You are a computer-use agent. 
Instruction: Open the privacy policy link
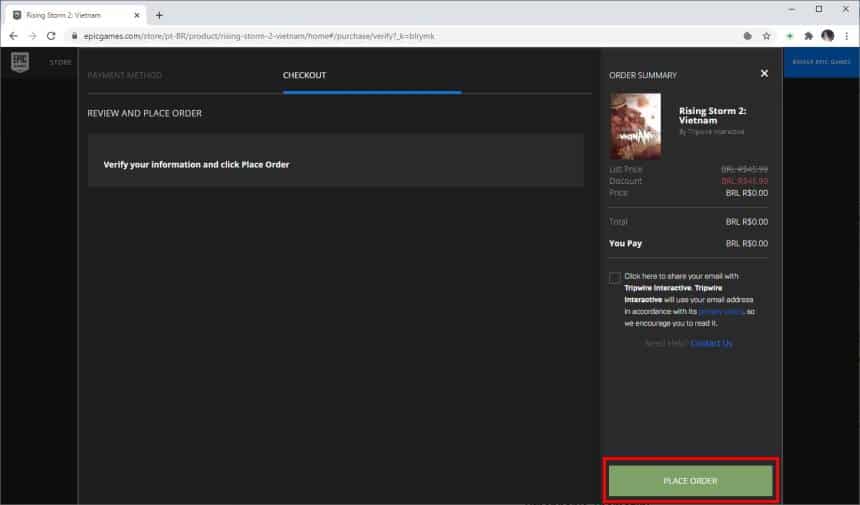pyautogui.click(x=721, y=311)
